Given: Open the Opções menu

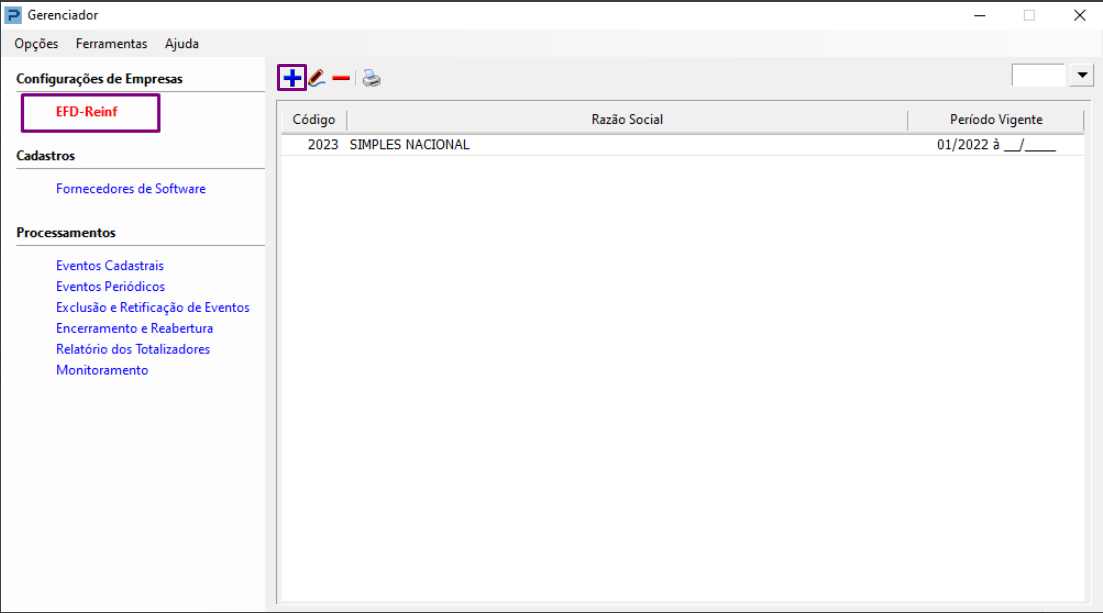Looking at the screenshot, I should [37, 44].
